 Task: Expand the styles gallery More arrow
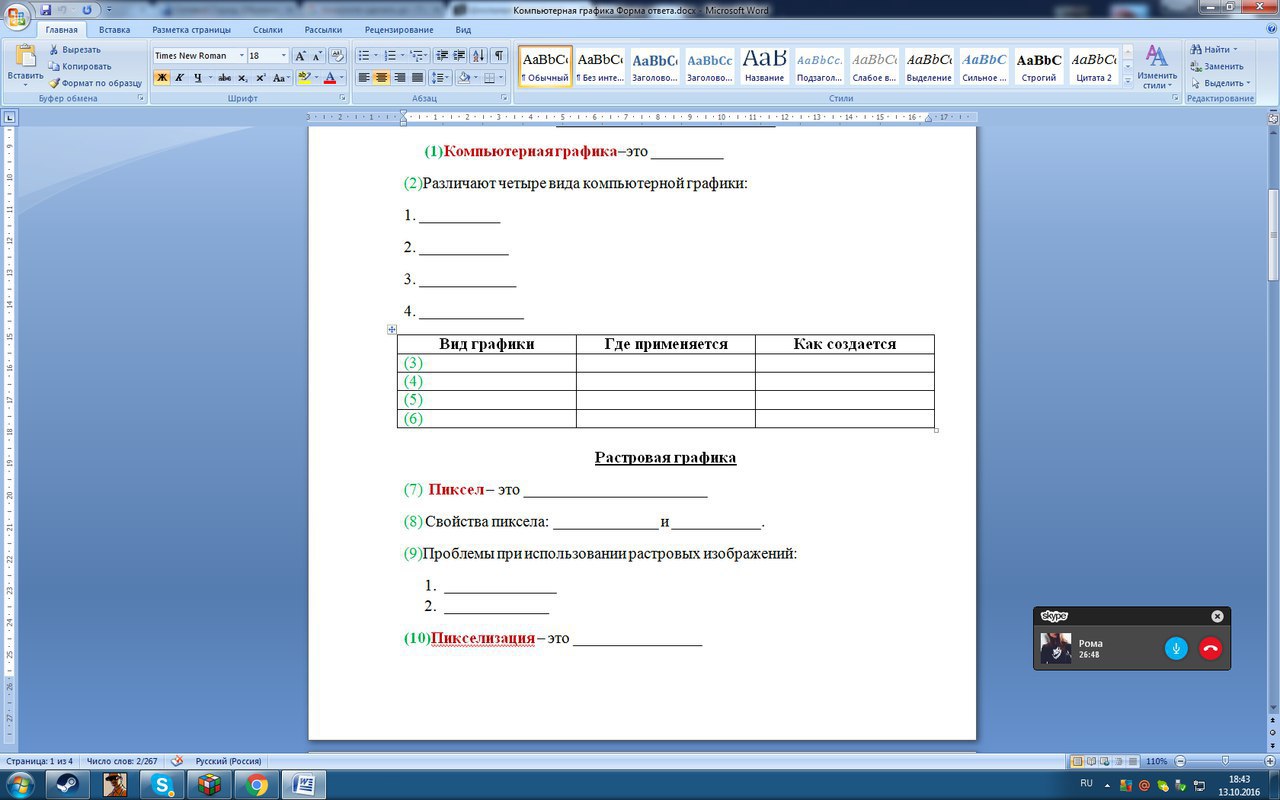coord(1128,80)
